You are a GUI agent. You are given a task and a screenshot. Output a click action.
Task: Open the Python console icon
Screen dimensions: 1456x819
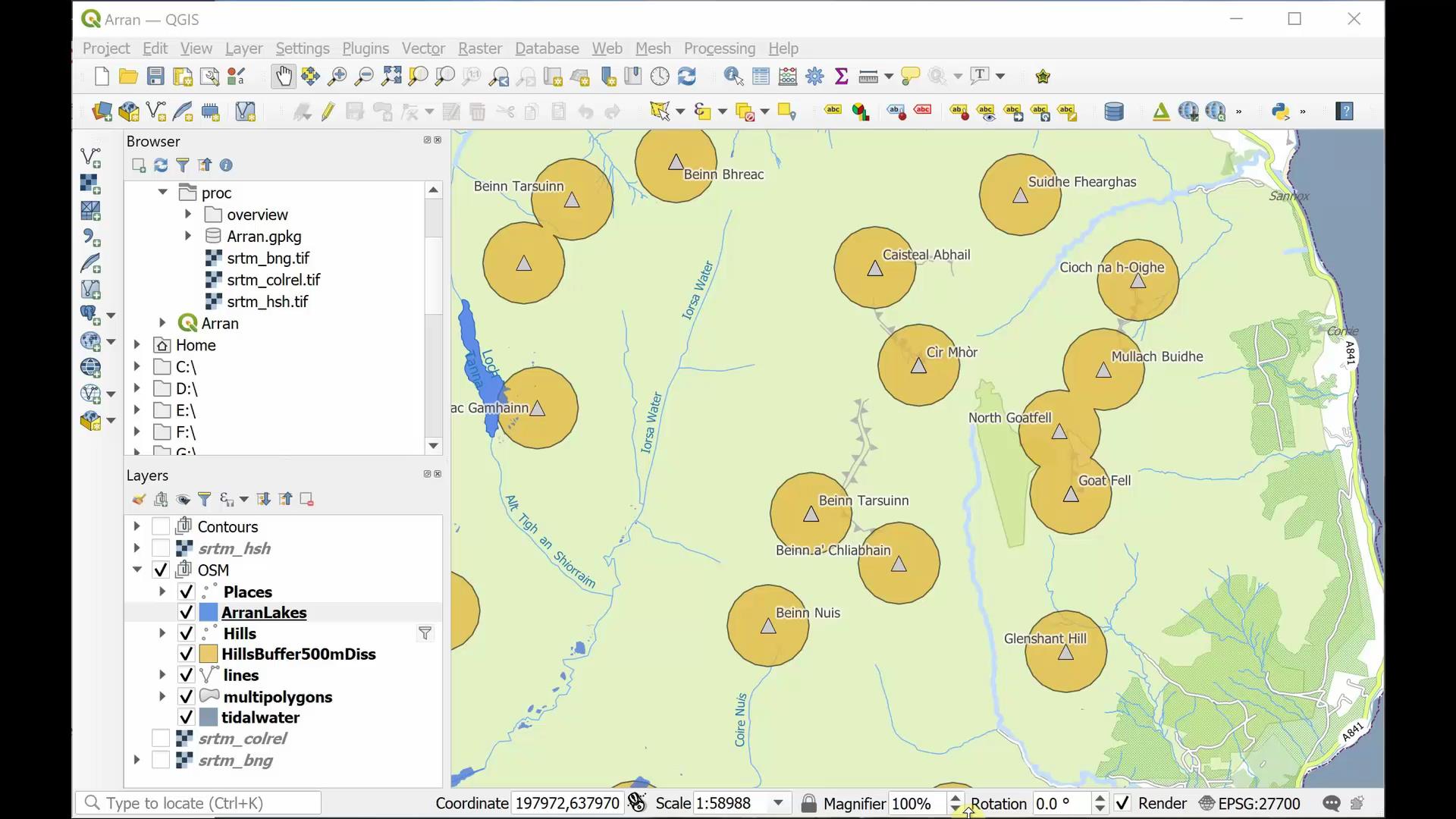tap(1280, 112)
